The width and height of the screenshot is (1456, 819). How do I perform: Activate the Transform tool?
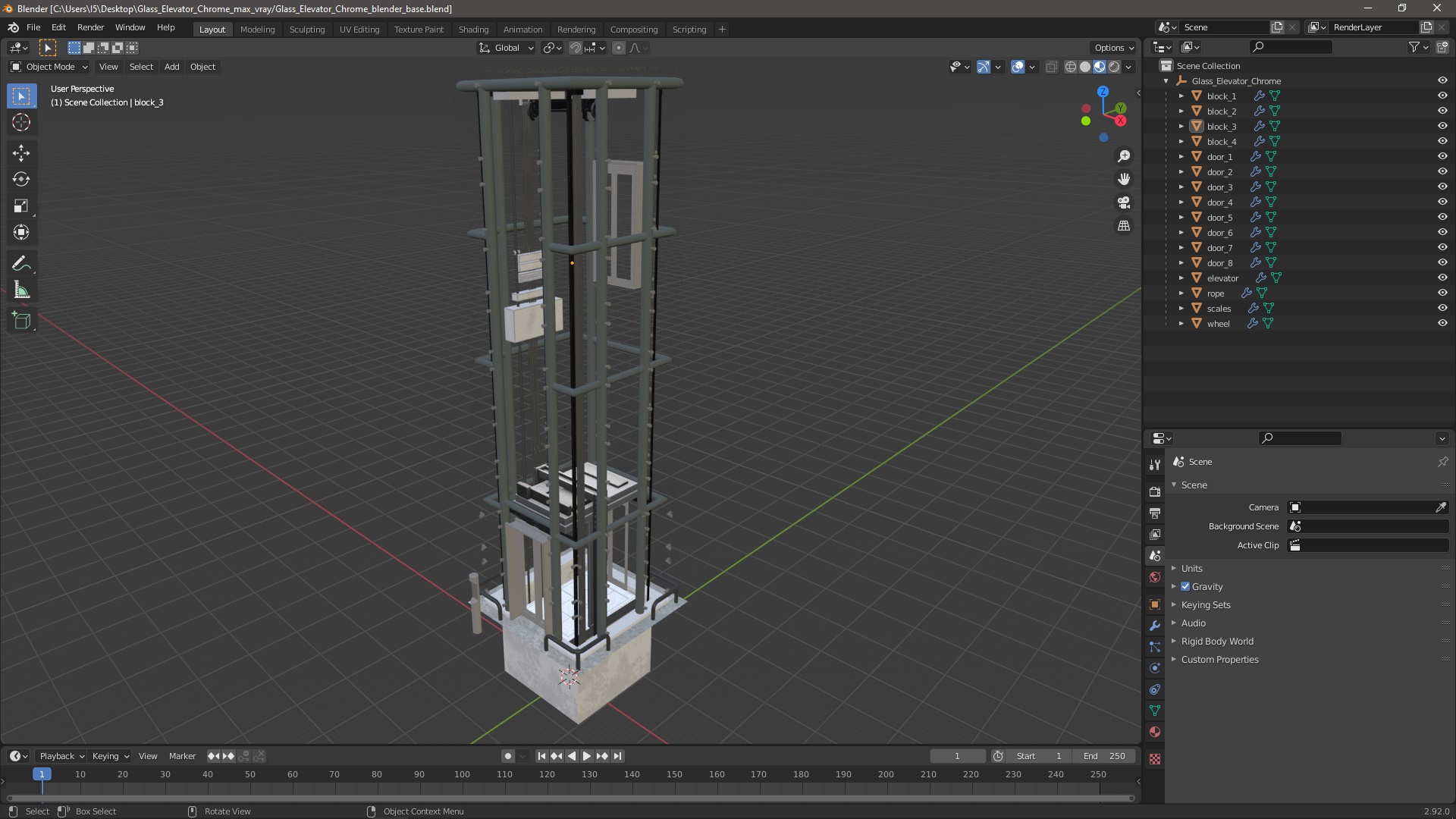pyautogui.click(x=21, y=232)
